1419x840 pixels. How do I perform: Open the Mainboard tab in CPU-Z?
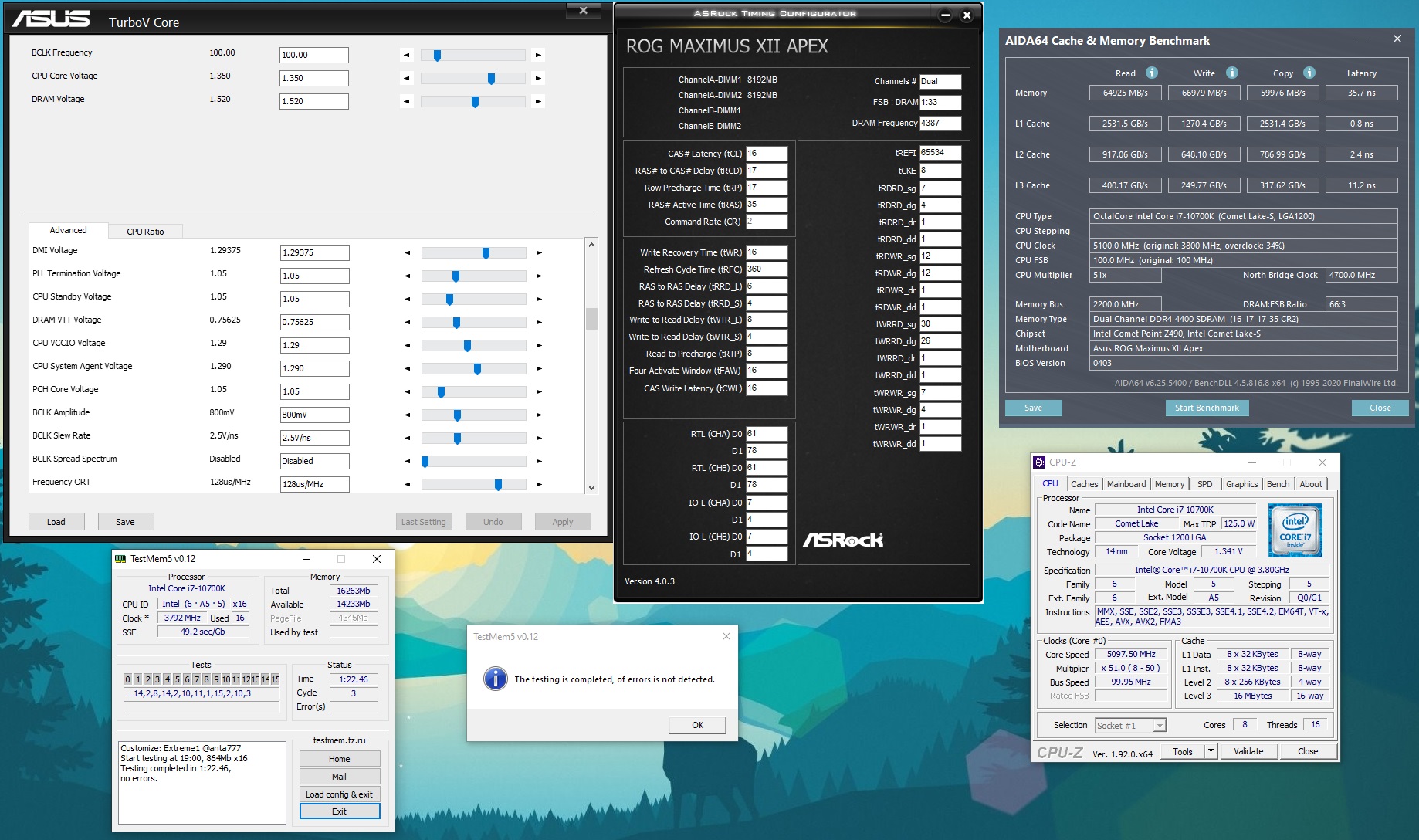1126,484
